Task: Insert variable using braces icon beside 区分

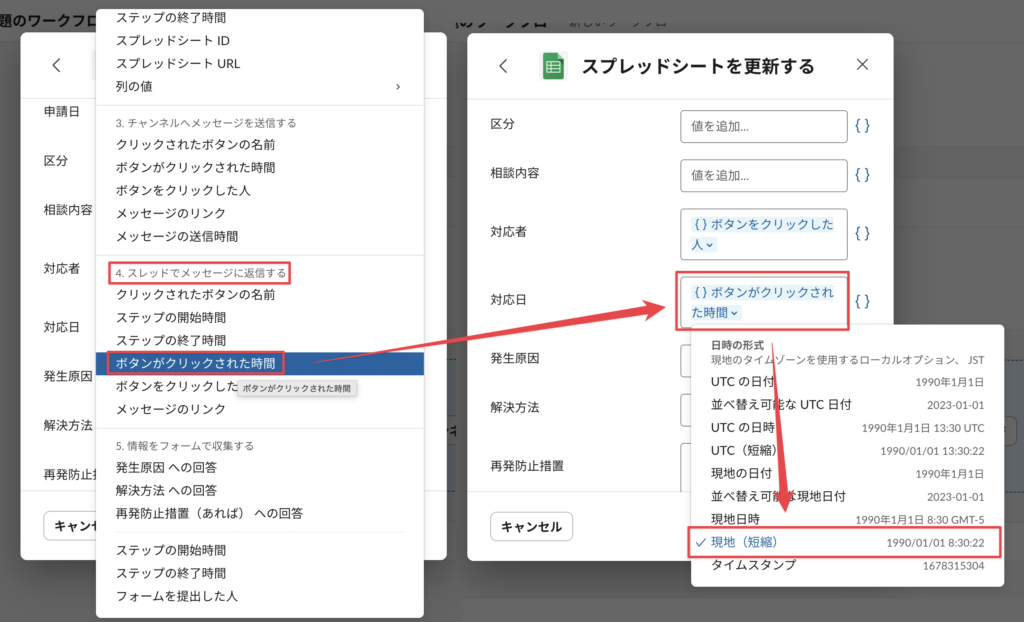Action: pyautogui.click(x=862, y=127)
